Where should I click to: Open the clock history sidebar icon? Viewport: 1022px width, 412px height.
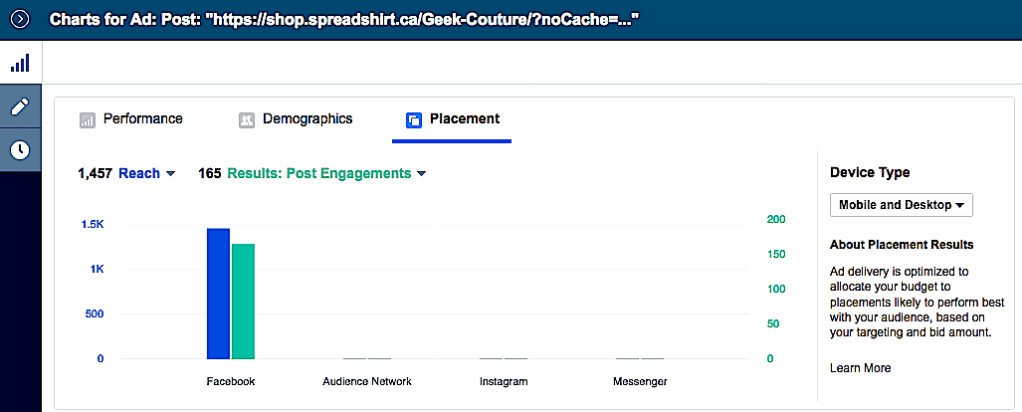coord(20,150)
